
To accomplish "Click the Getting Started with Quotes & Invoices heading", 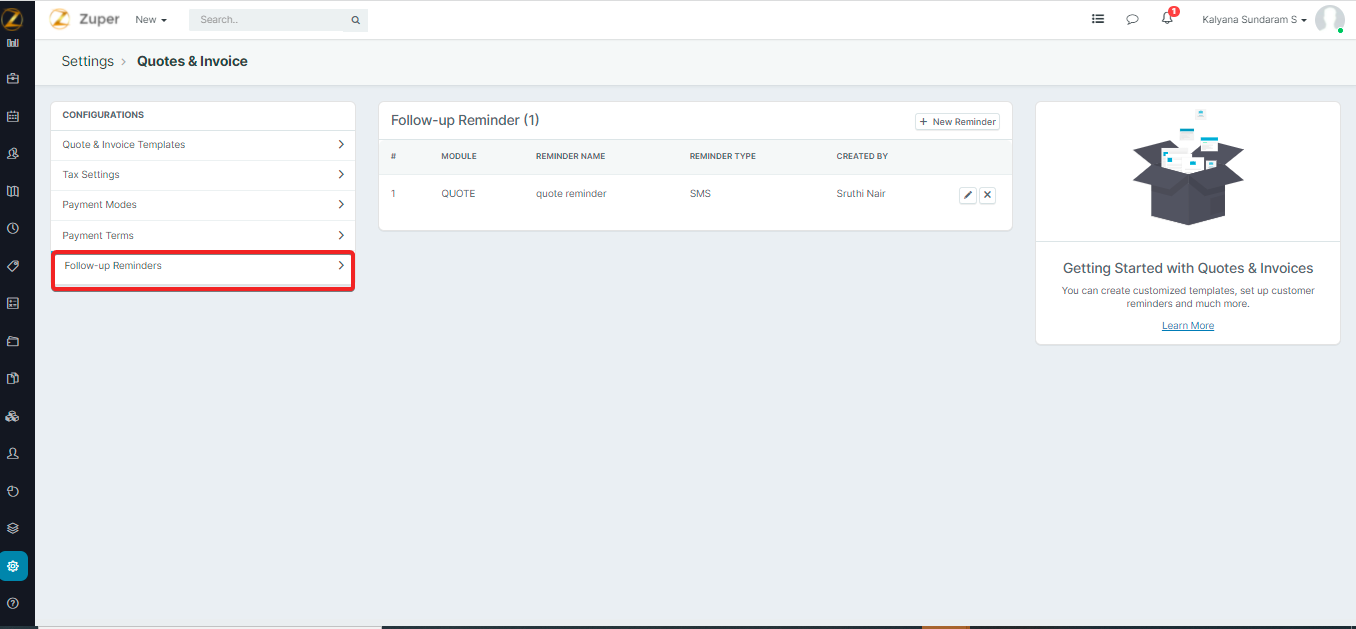I will [1188, 269].
